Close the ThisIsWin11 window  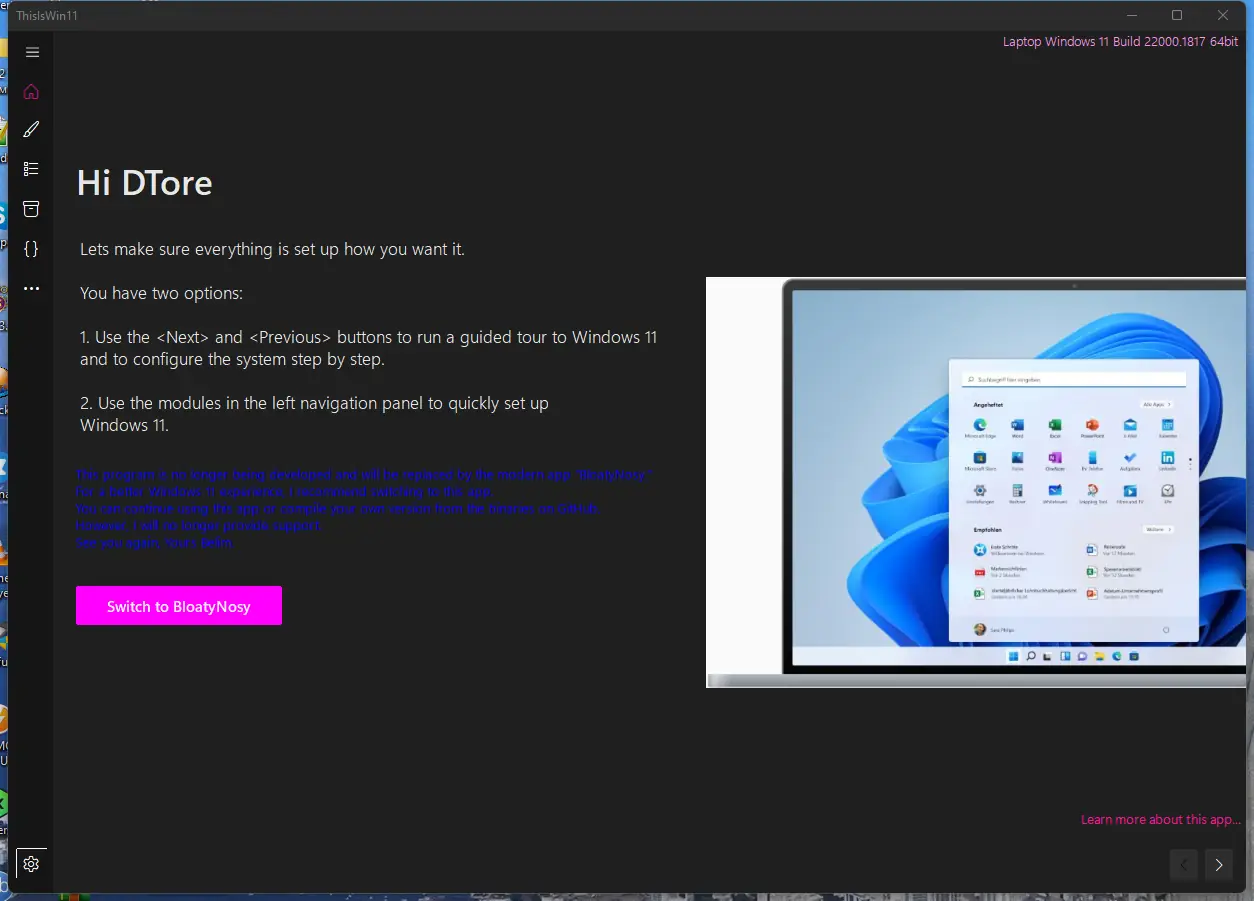(x=1223, y=15)
